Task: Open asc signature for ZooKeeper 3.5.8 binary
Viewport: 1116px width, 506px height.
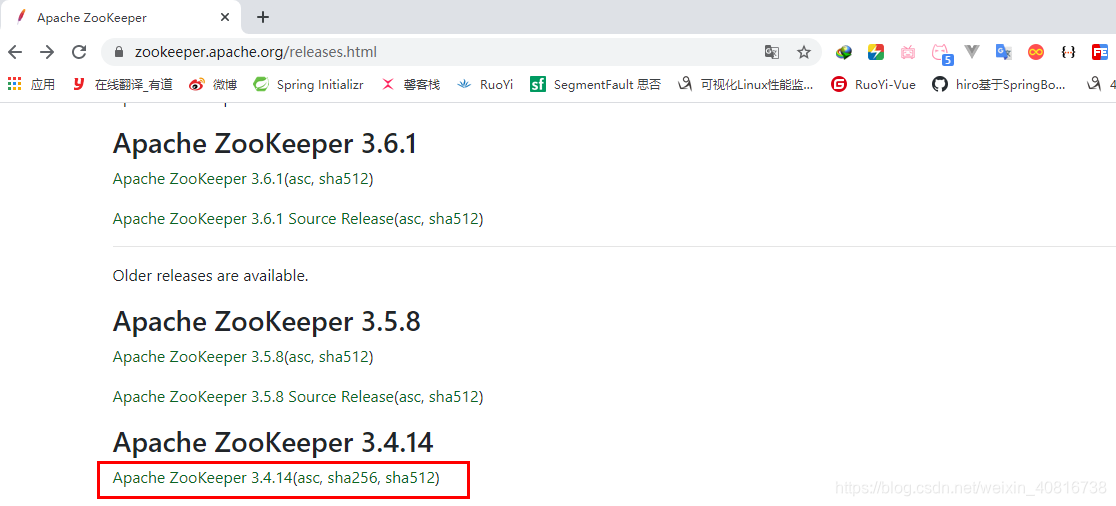Action: click(299, 357)
